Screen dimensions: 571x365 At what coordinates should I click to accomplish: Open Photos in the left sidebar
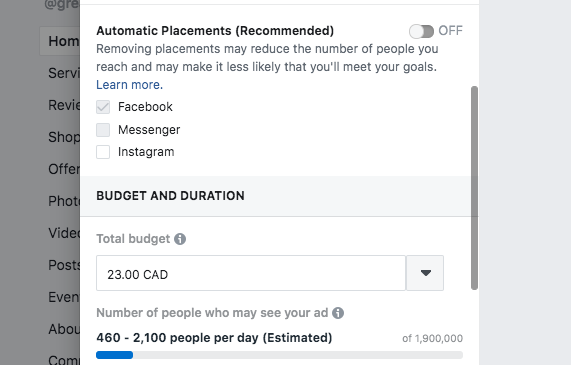[64, 201]
